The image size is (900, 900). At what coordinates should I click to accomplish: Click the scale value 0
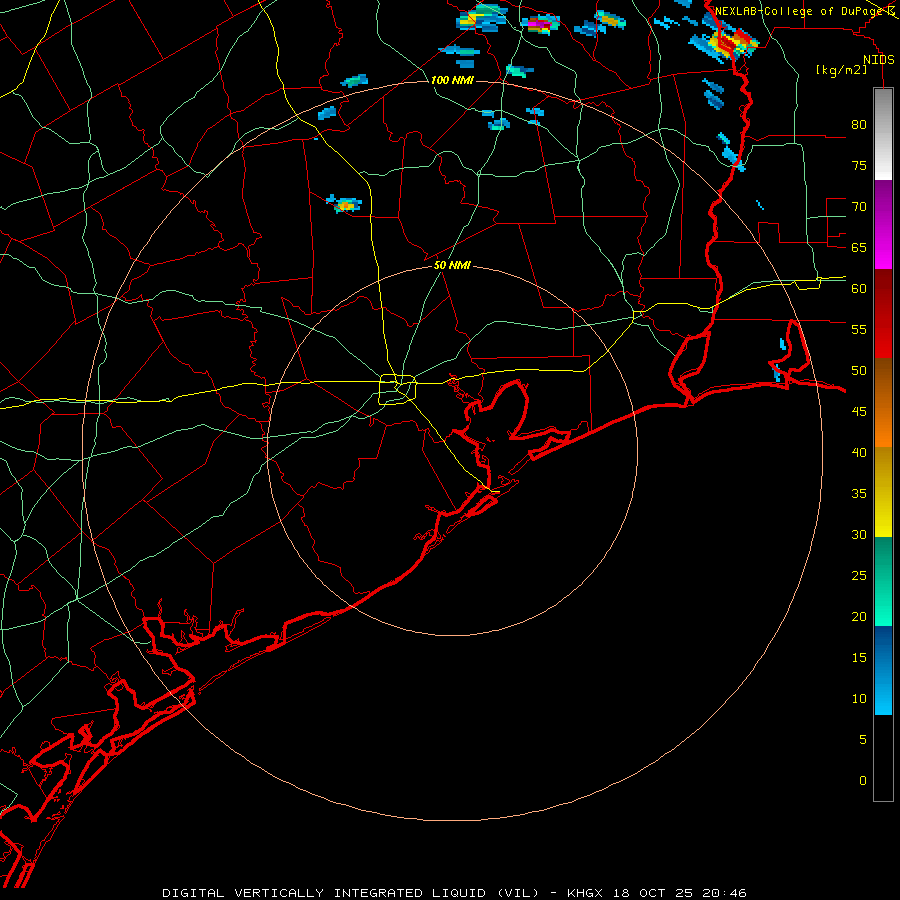tap(863, 781)
